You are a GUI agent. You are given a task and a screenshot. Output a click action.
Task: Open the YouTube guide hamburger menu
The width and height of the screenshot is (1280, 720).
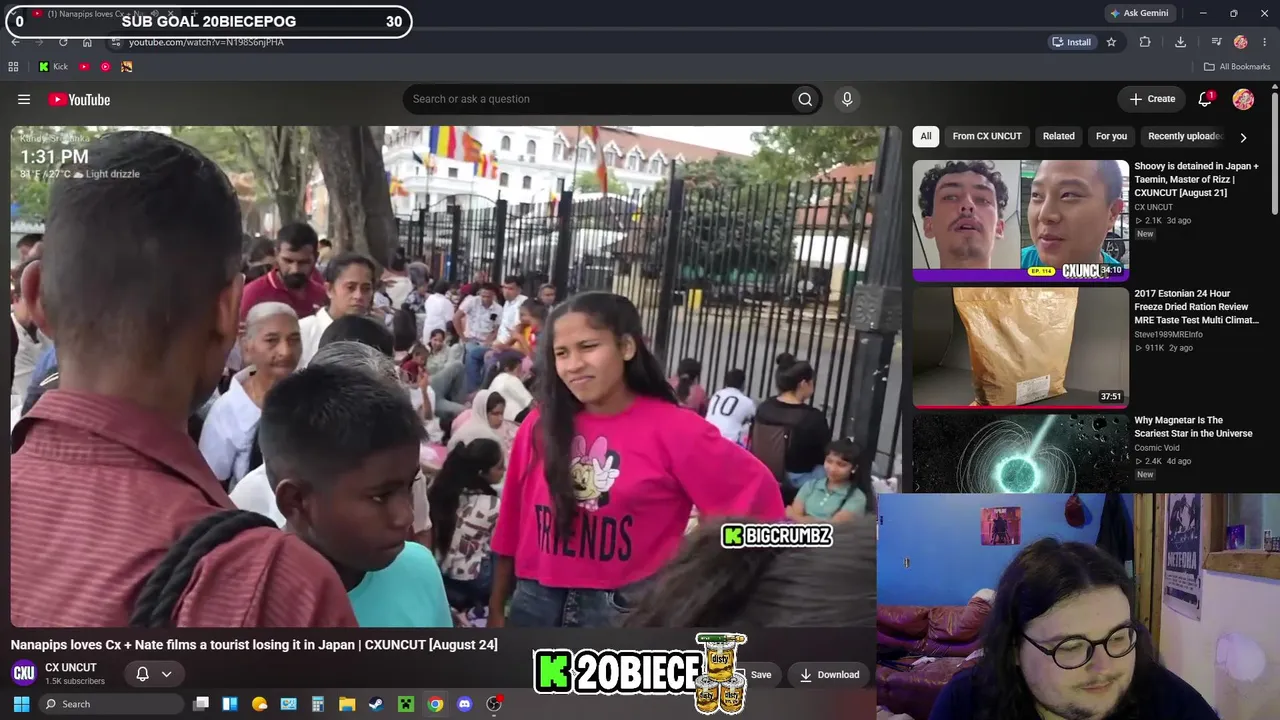click(x=24, y=99)
